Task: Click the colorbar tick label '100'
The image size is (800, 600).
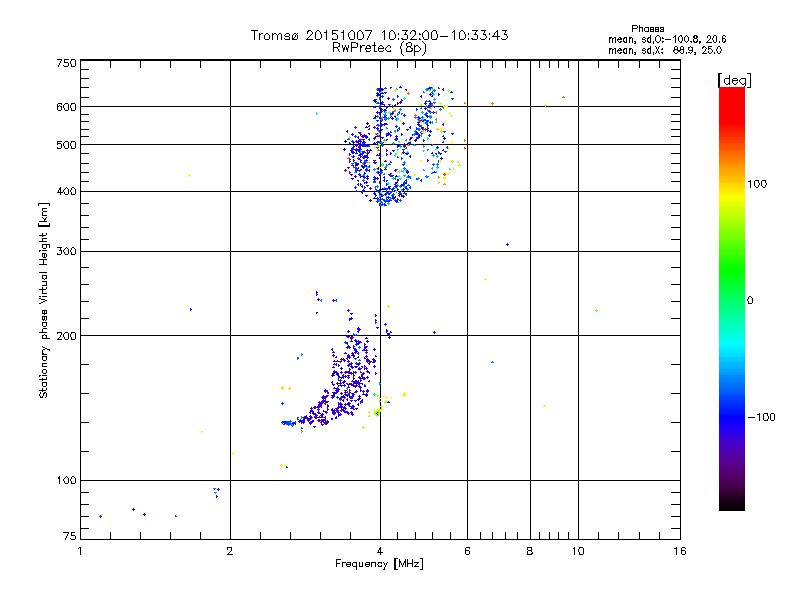Action: (x=757, y=184)
